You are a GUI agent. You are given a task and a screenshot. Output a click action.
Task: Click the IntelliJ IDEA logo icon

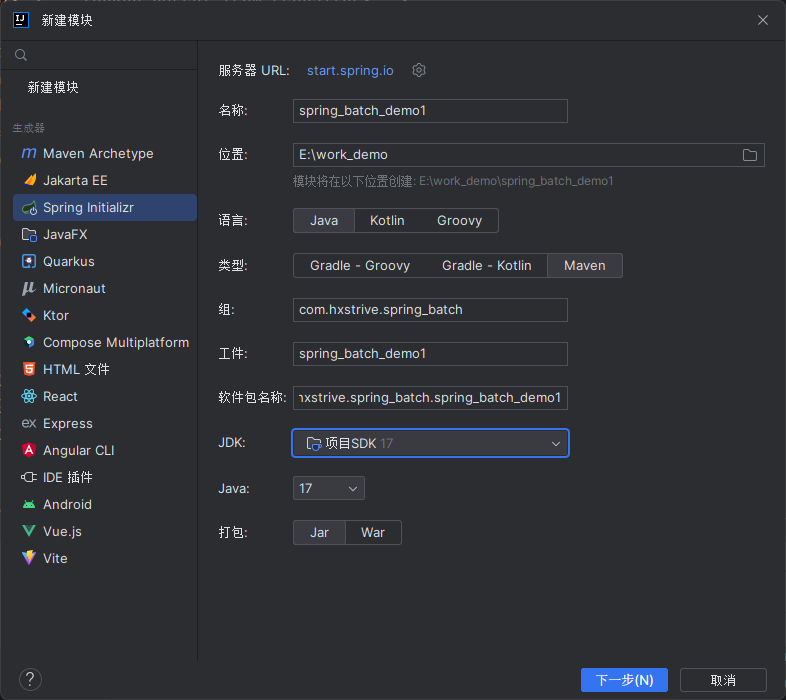[21, 20]
